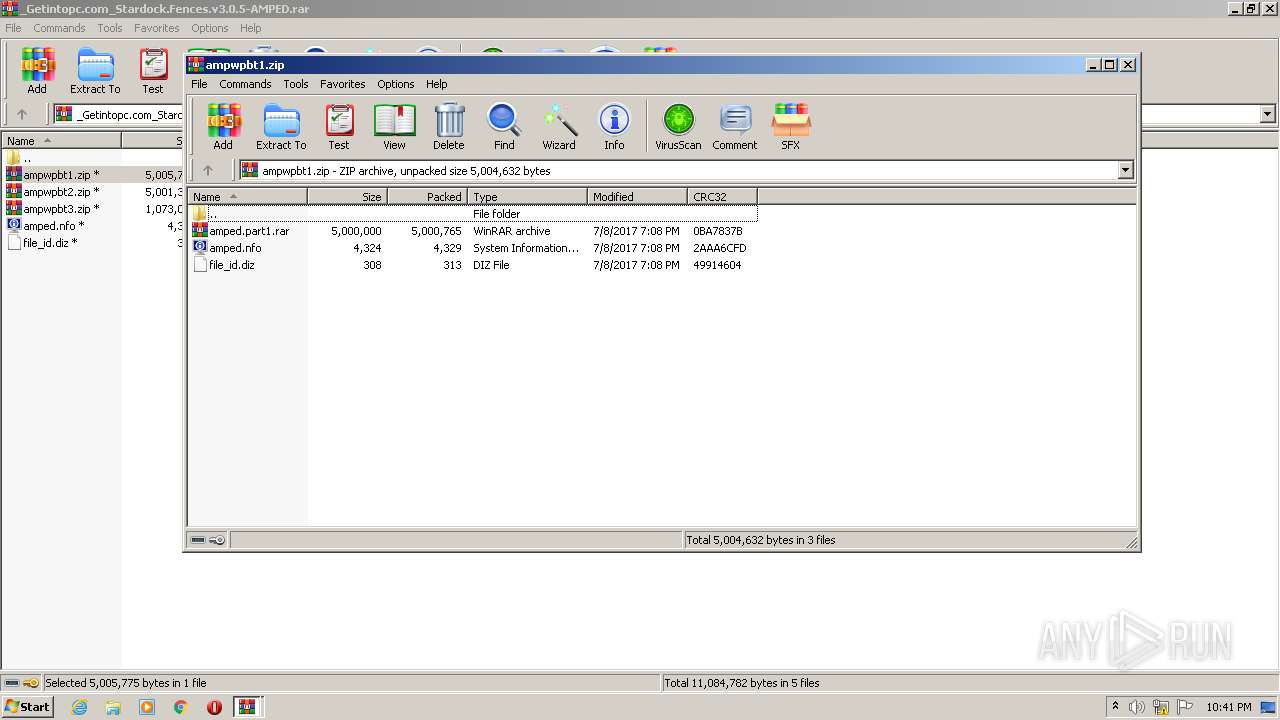
Task: Click Extract To in ampwpbt1.zip window
Action: 281,127
